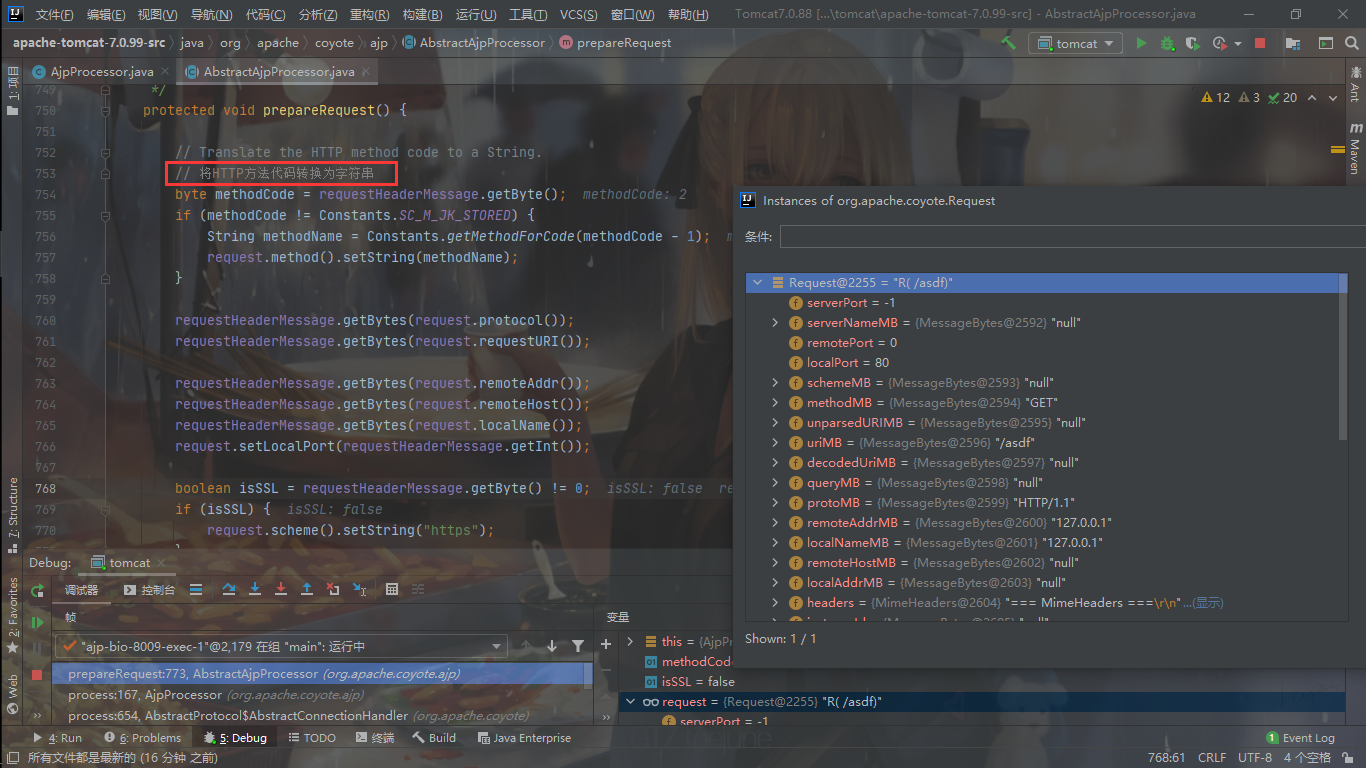Collapse the request variable in Variables panel
This screenshot has width=1366, height=768.
[630, 702]
